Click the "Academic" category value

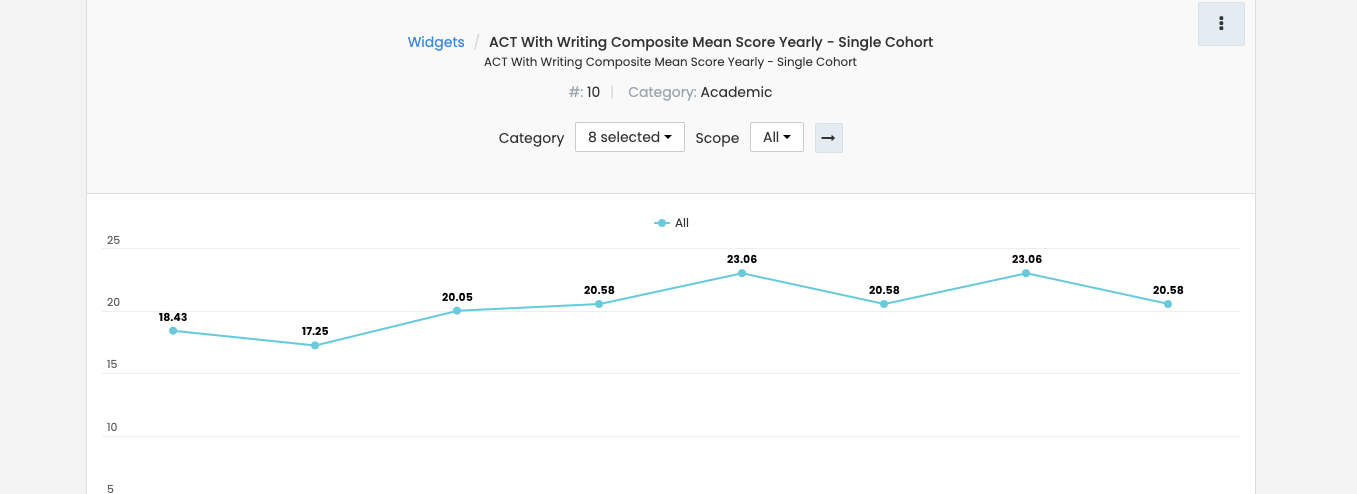click(736, 92)
